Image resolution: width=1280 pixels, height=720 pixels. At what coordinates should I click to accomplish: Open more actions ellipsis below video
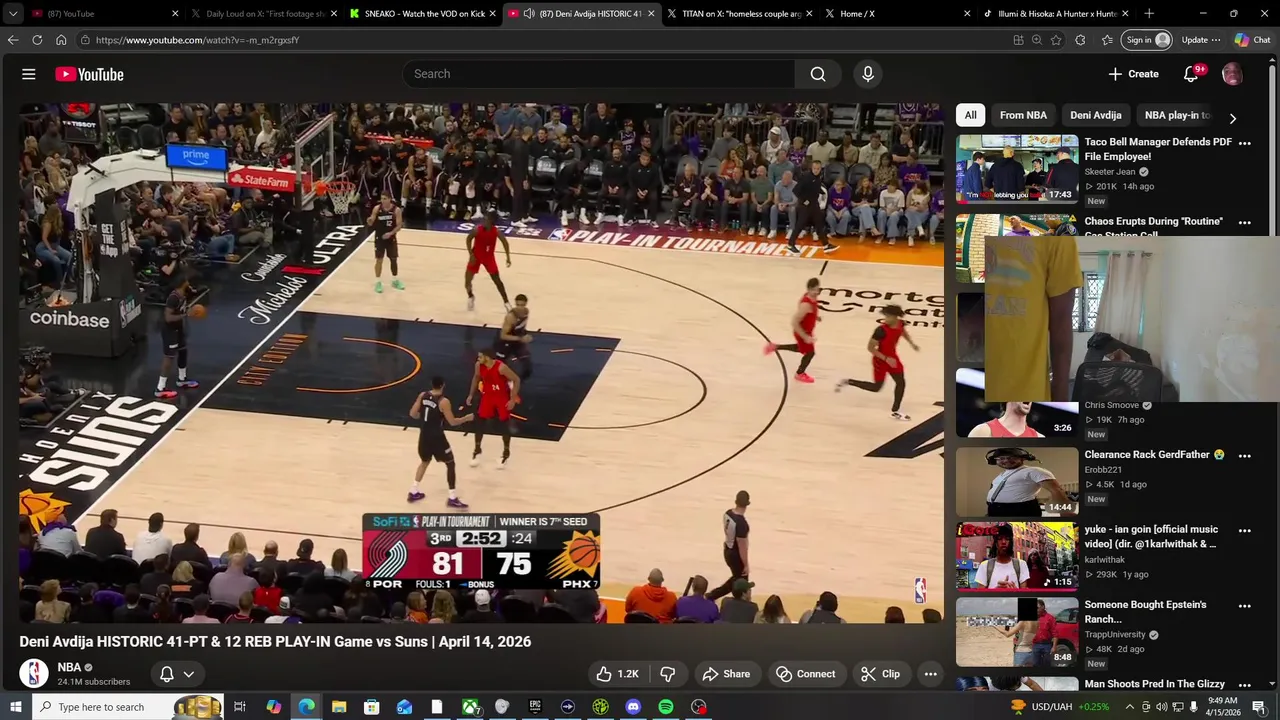[930, 674]
